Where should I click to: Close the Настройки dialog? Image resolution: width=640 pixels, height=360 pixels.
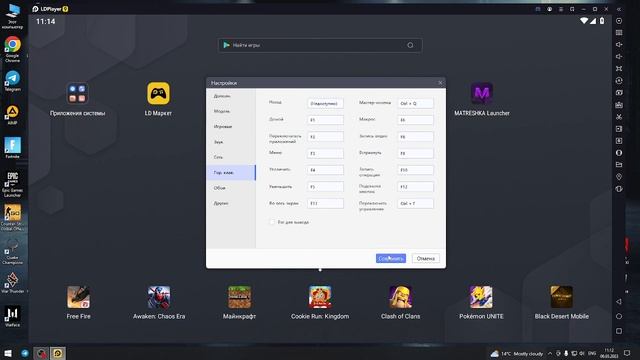click(440, 83)
